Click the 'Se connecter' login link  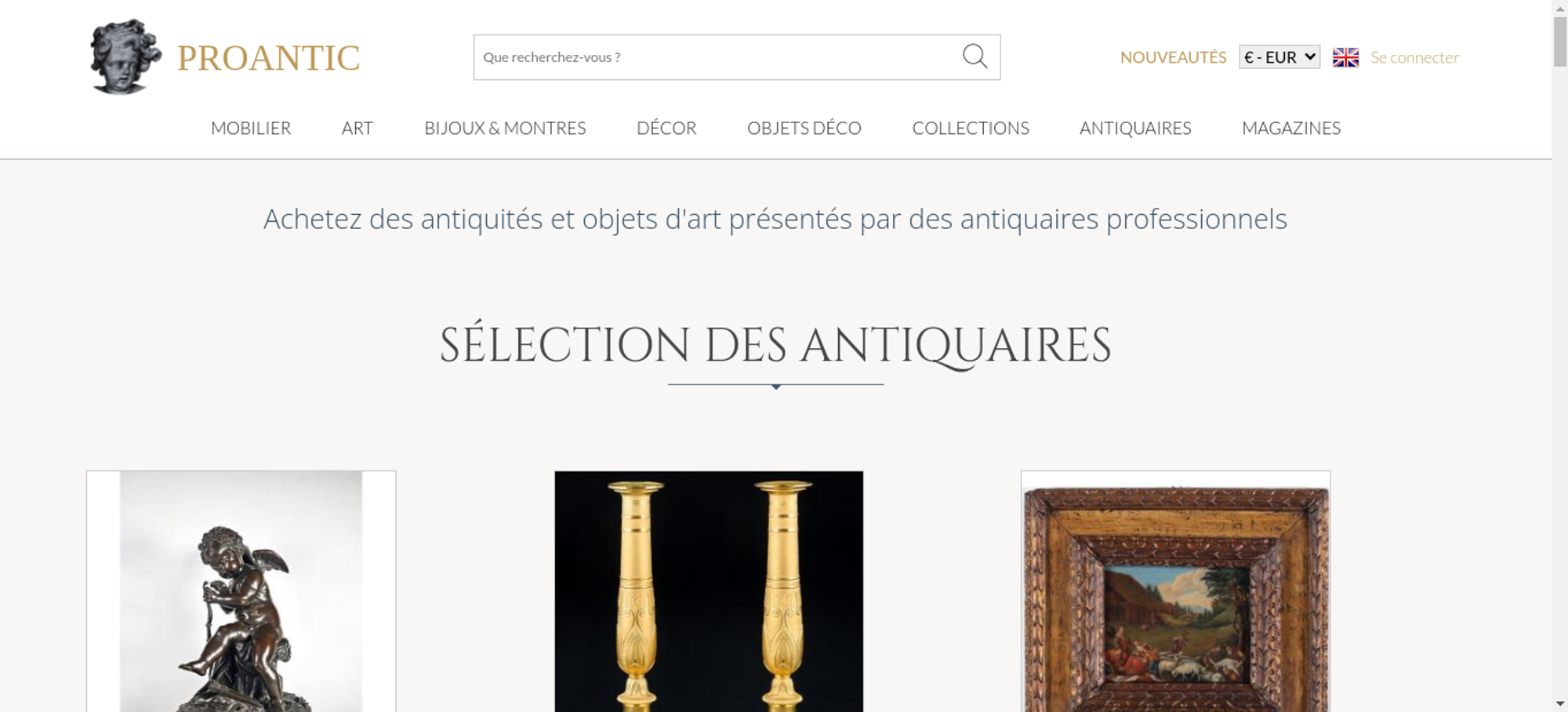(x=1414, y=57)
